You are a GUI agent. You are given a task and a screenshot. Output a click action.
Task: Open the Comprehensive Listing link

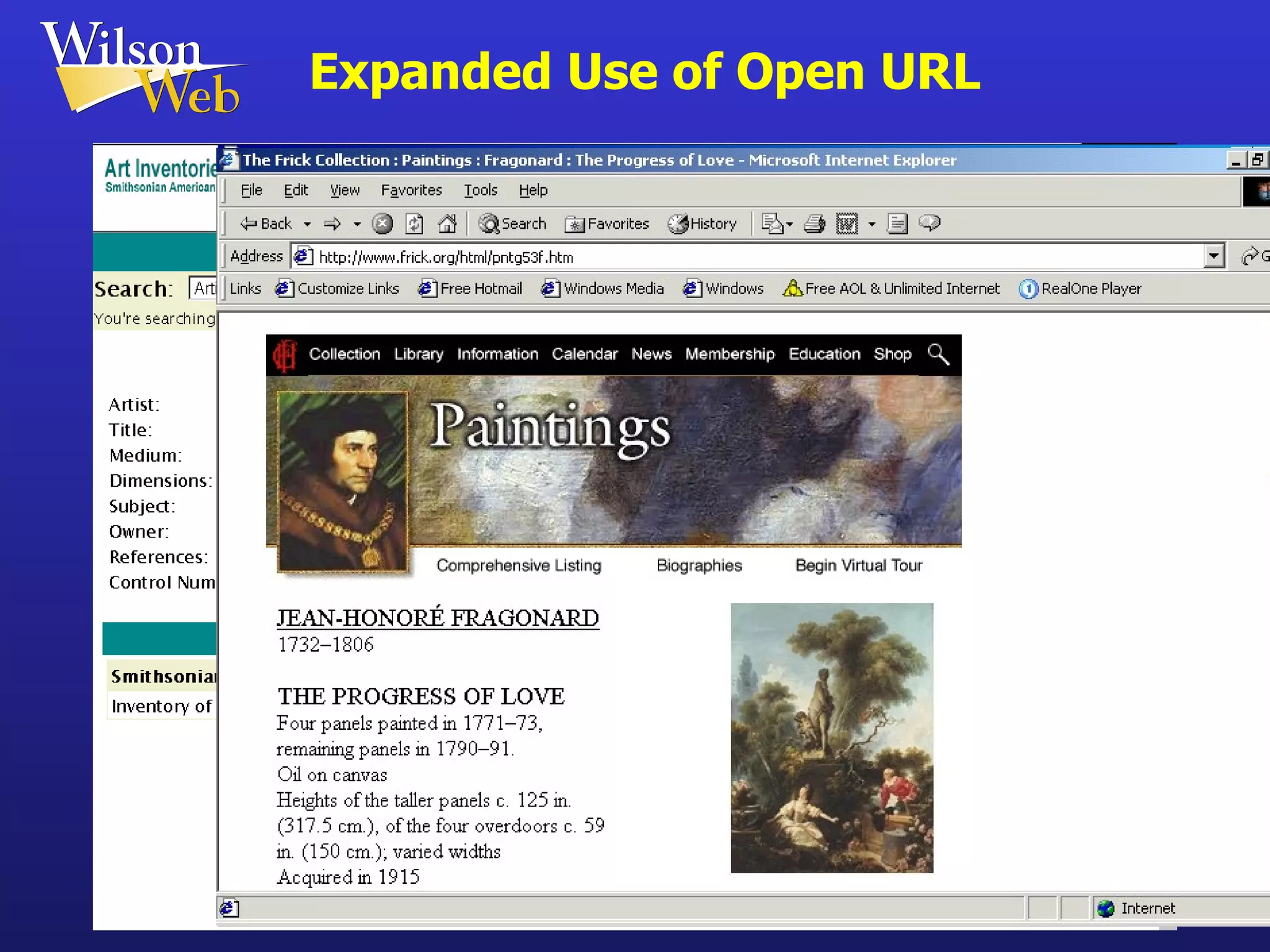pos(519,565)
